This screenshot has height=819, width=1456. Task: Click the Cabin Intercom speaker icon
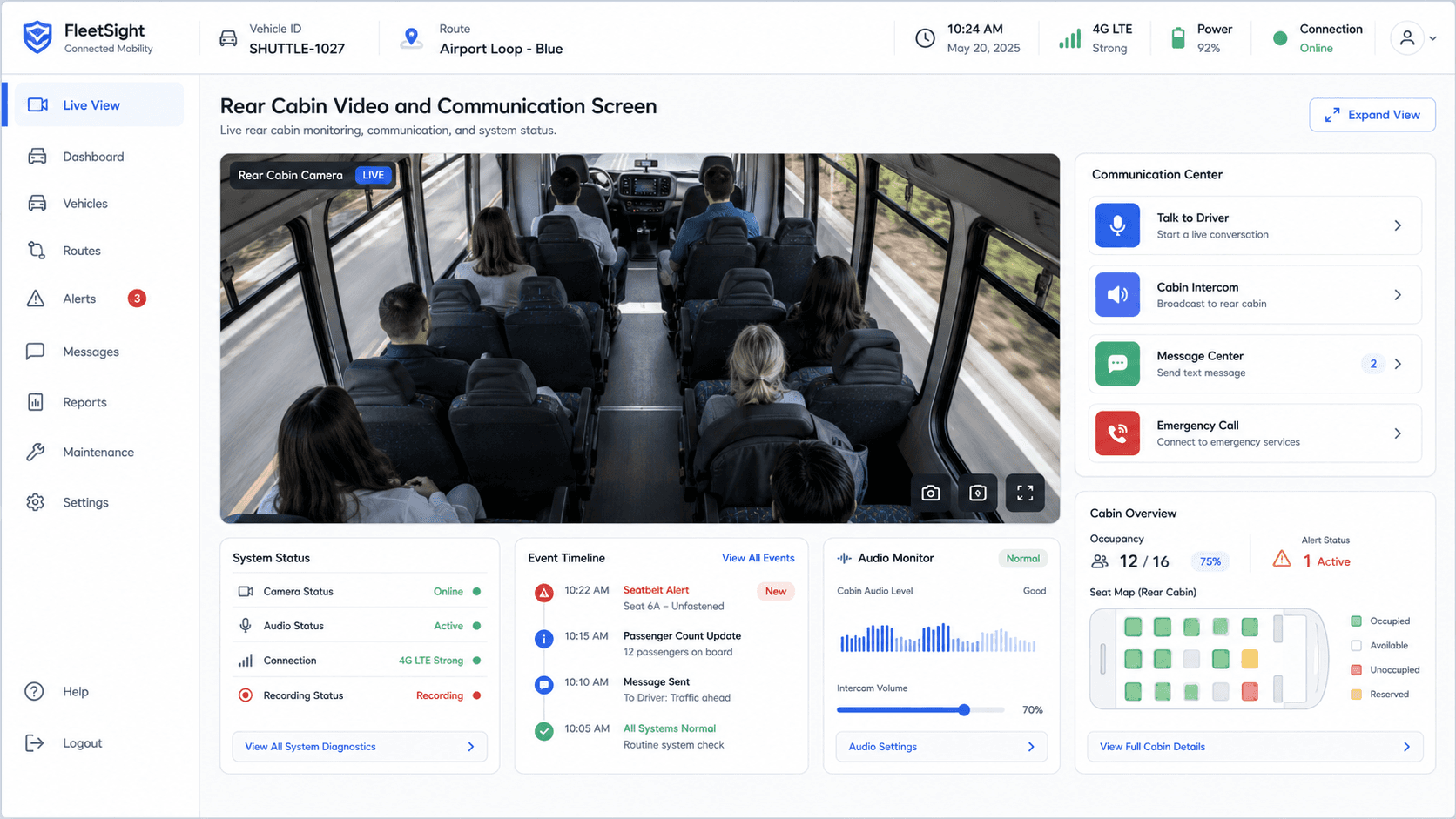pos(1118,294)
